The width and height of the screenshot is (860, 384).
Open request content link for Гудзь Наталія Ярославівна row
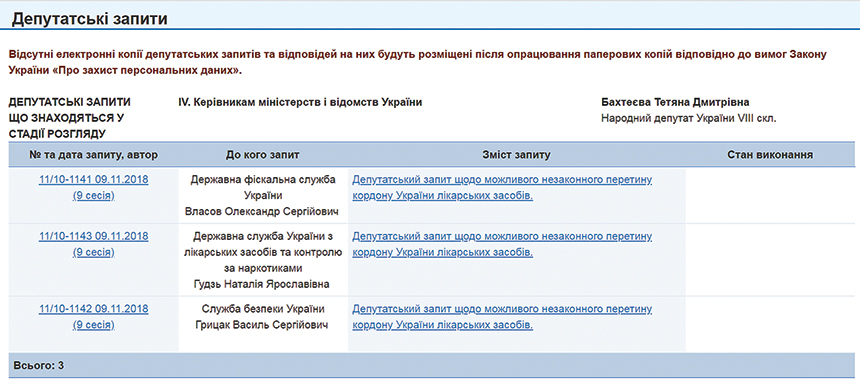[x=502, y=245]
